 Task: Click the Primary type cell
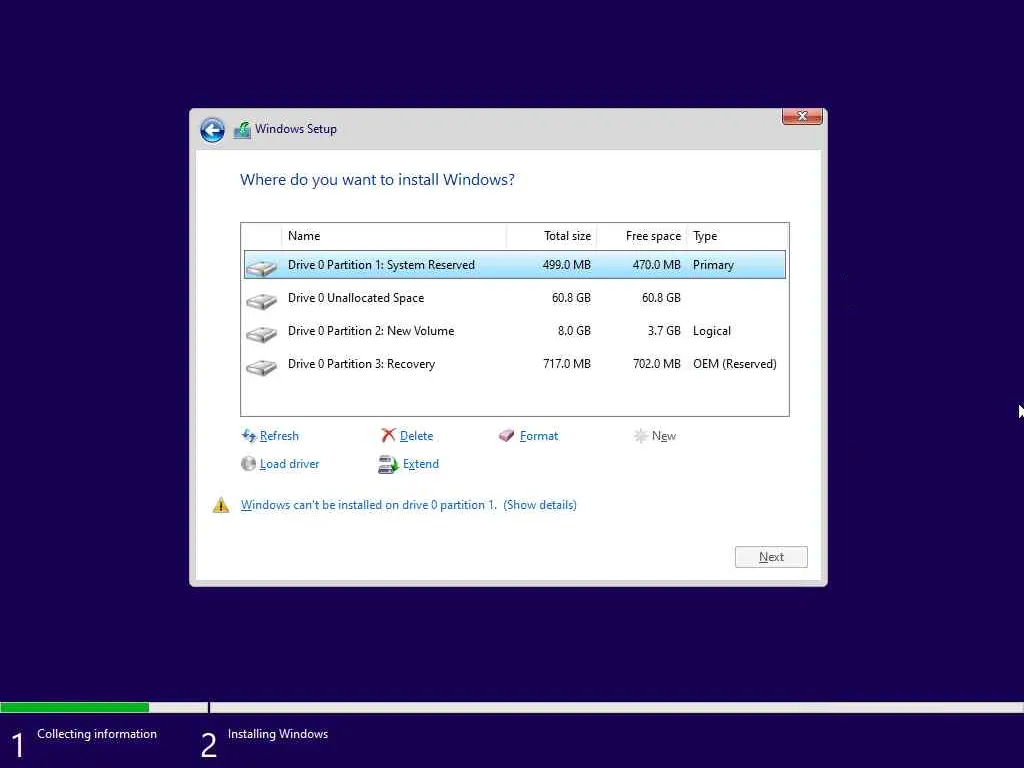pos(713,264)
